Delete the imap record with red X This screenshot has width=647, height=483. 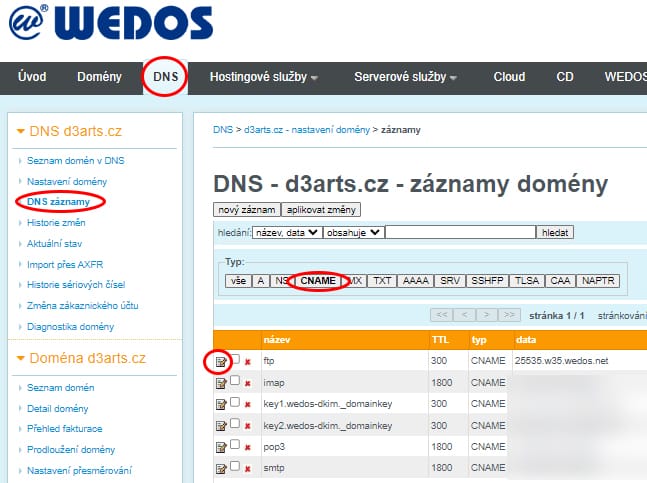[x=248, y=384]
